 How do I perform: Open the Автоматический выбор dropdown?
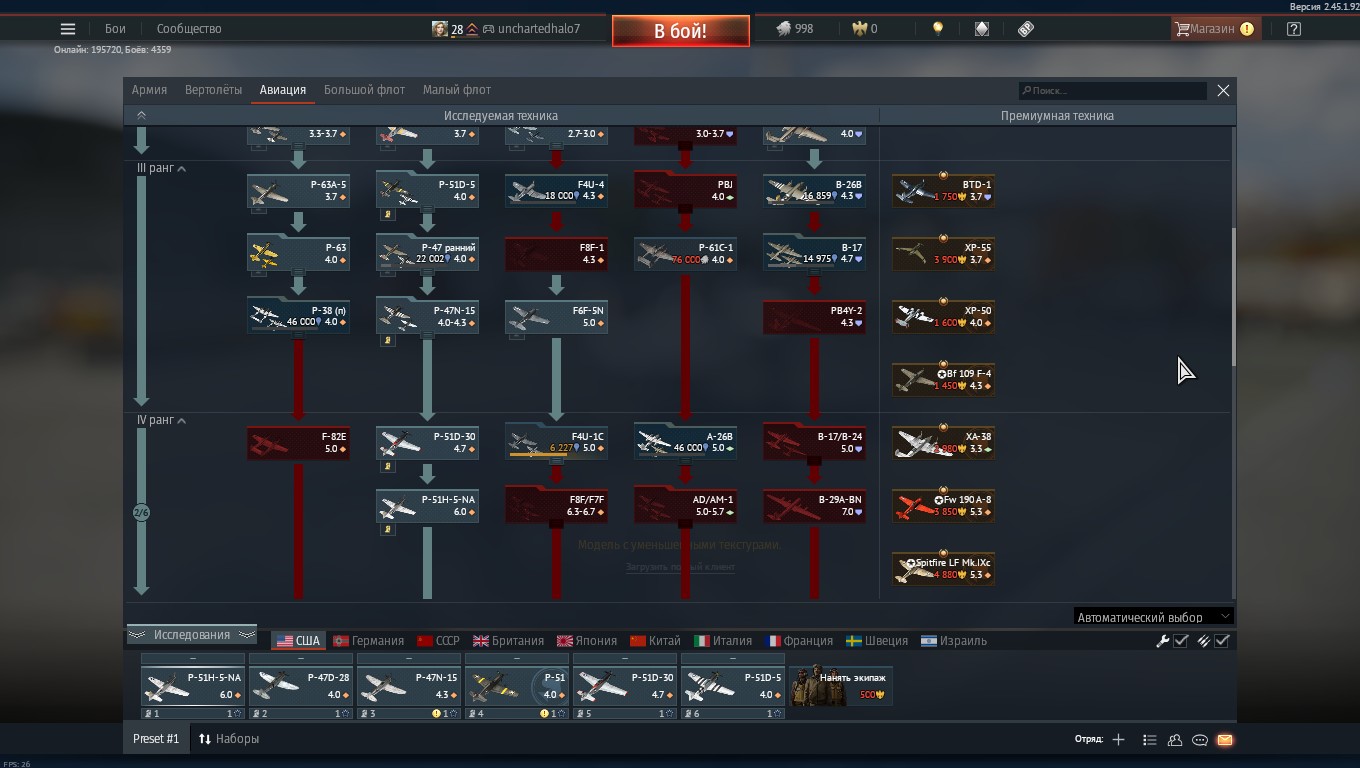(1154, 617)
